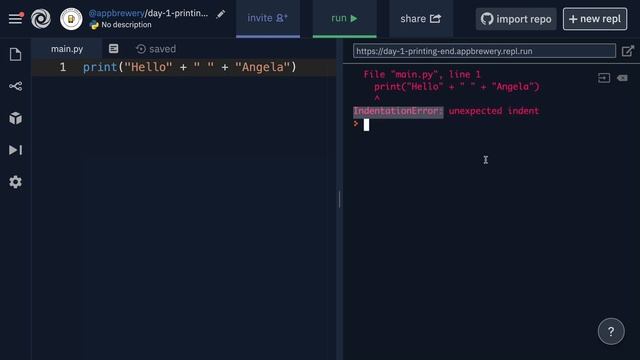Click the invite button

(x=268, y=19)
